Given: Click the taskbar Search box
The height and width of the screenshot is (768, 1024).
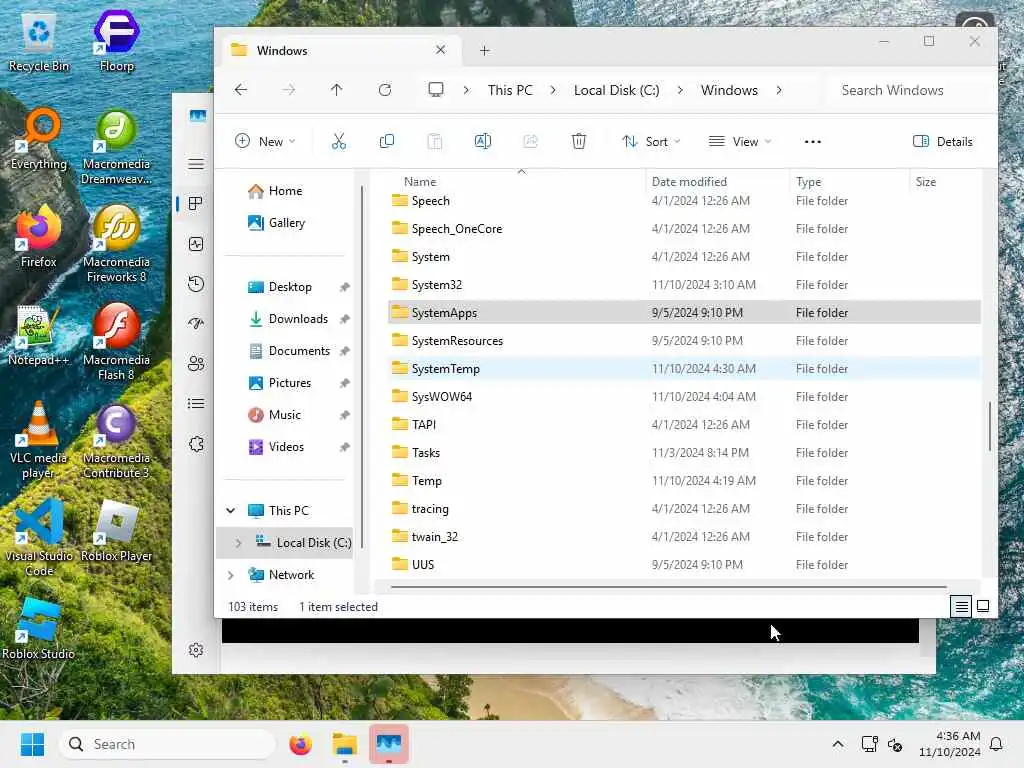Looking at the screenshot, I should coord(167,744).
